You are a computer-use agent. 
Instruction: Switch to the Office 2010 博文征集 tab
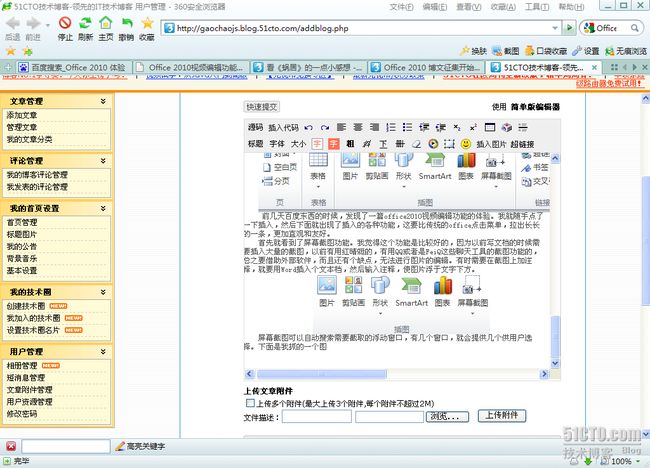pos(427,67)
